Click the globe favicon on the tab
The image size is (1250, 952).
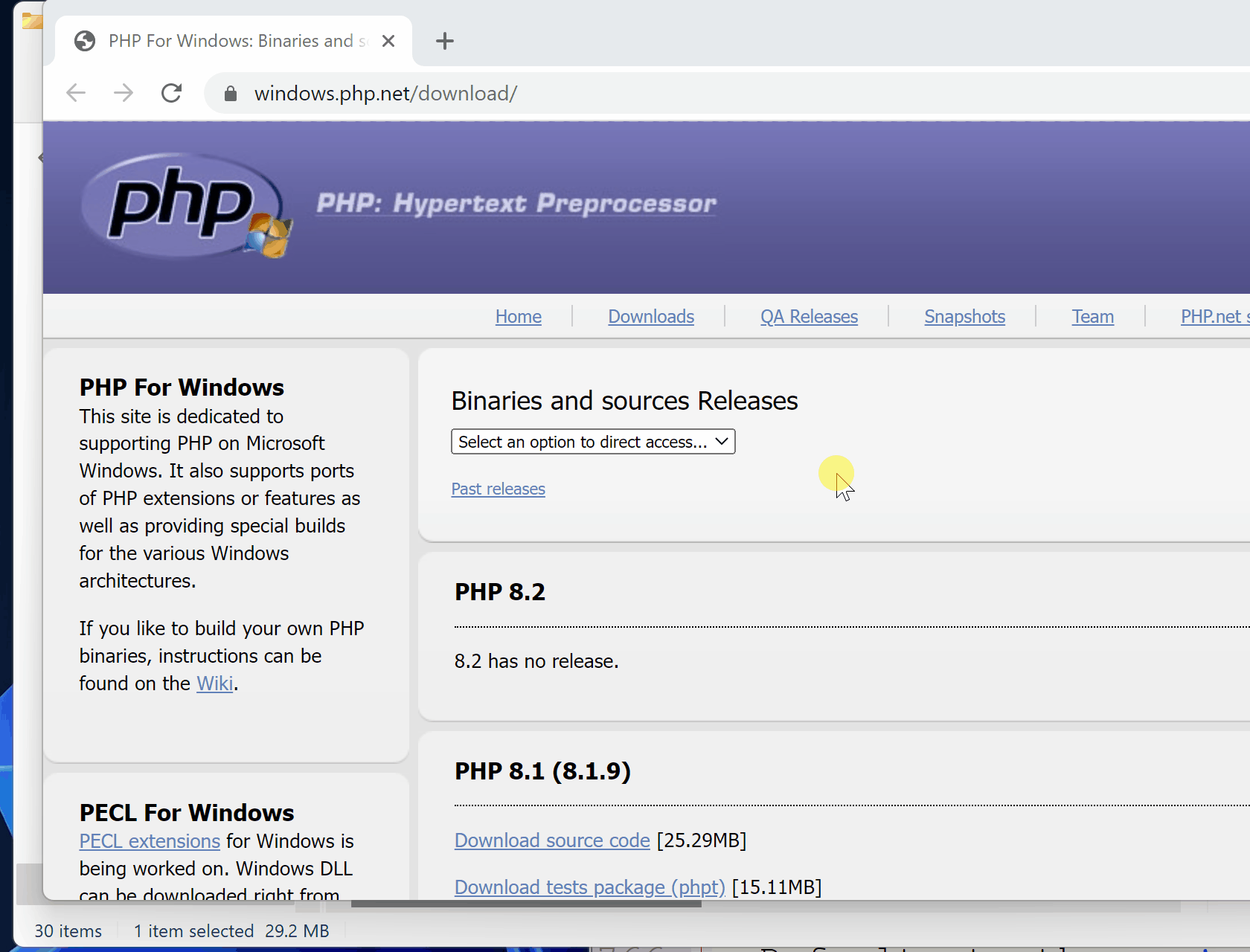(85, 41)
